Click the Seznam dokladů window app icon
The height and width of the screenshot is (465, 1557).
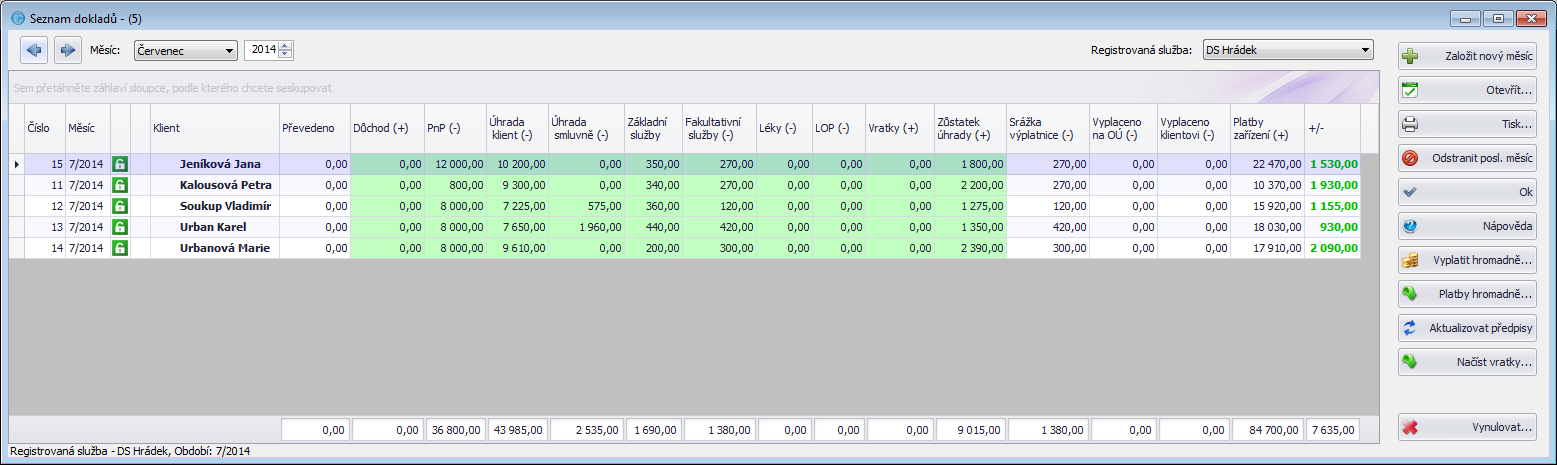17,18
